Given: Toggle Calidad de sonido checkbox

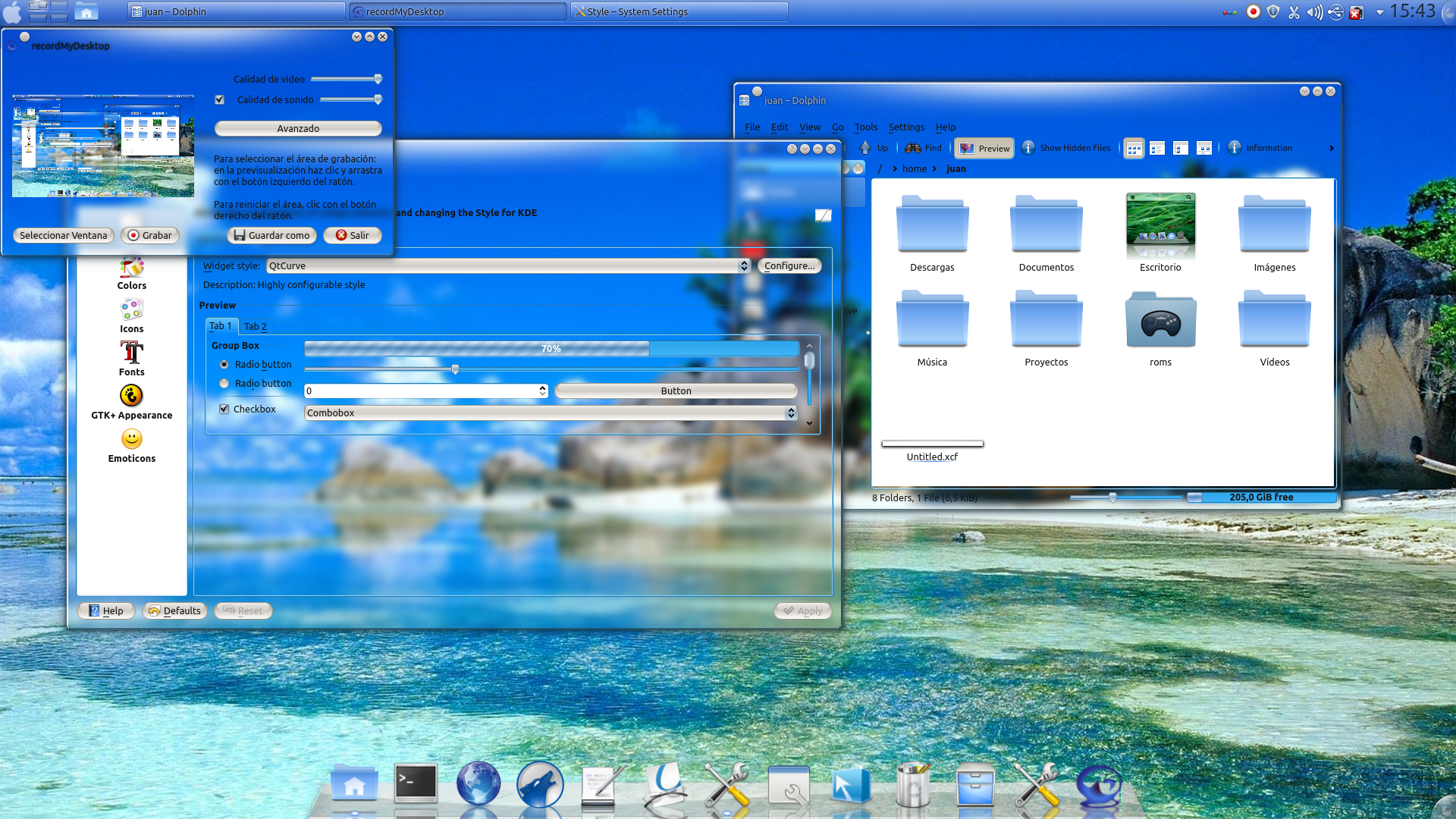Looking at the screenshot, I should [x=220, y=99].
